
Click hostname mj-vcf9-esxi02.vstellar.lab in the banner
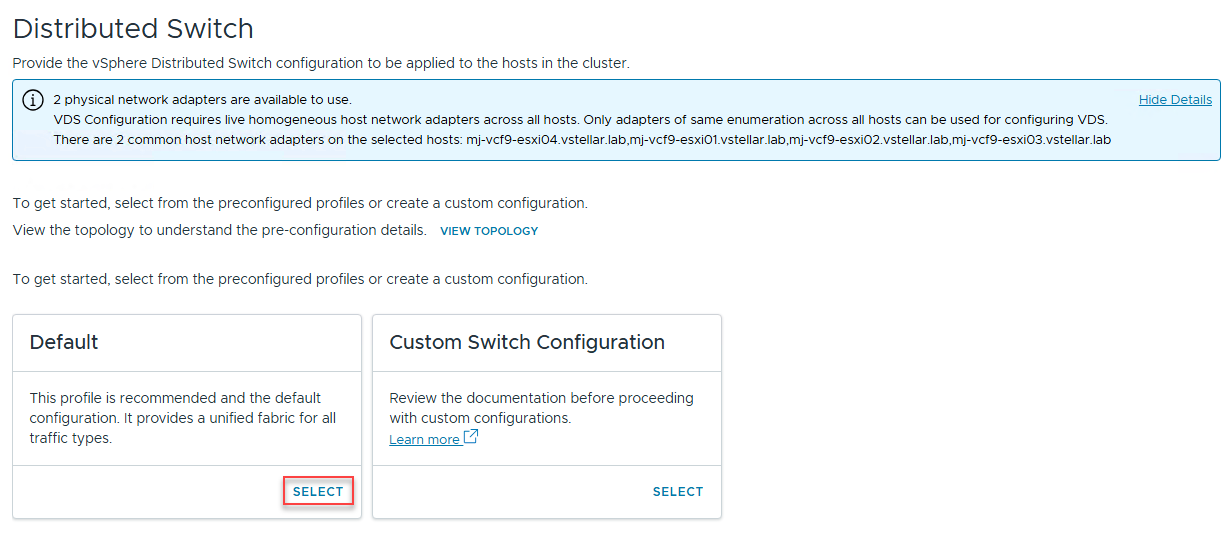pyautogui.click(x=869, y=140)
